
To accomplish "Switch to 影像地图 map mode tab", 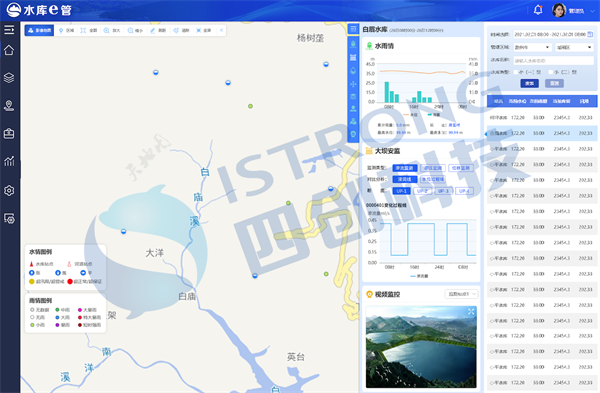I will (x=39, y=31).
